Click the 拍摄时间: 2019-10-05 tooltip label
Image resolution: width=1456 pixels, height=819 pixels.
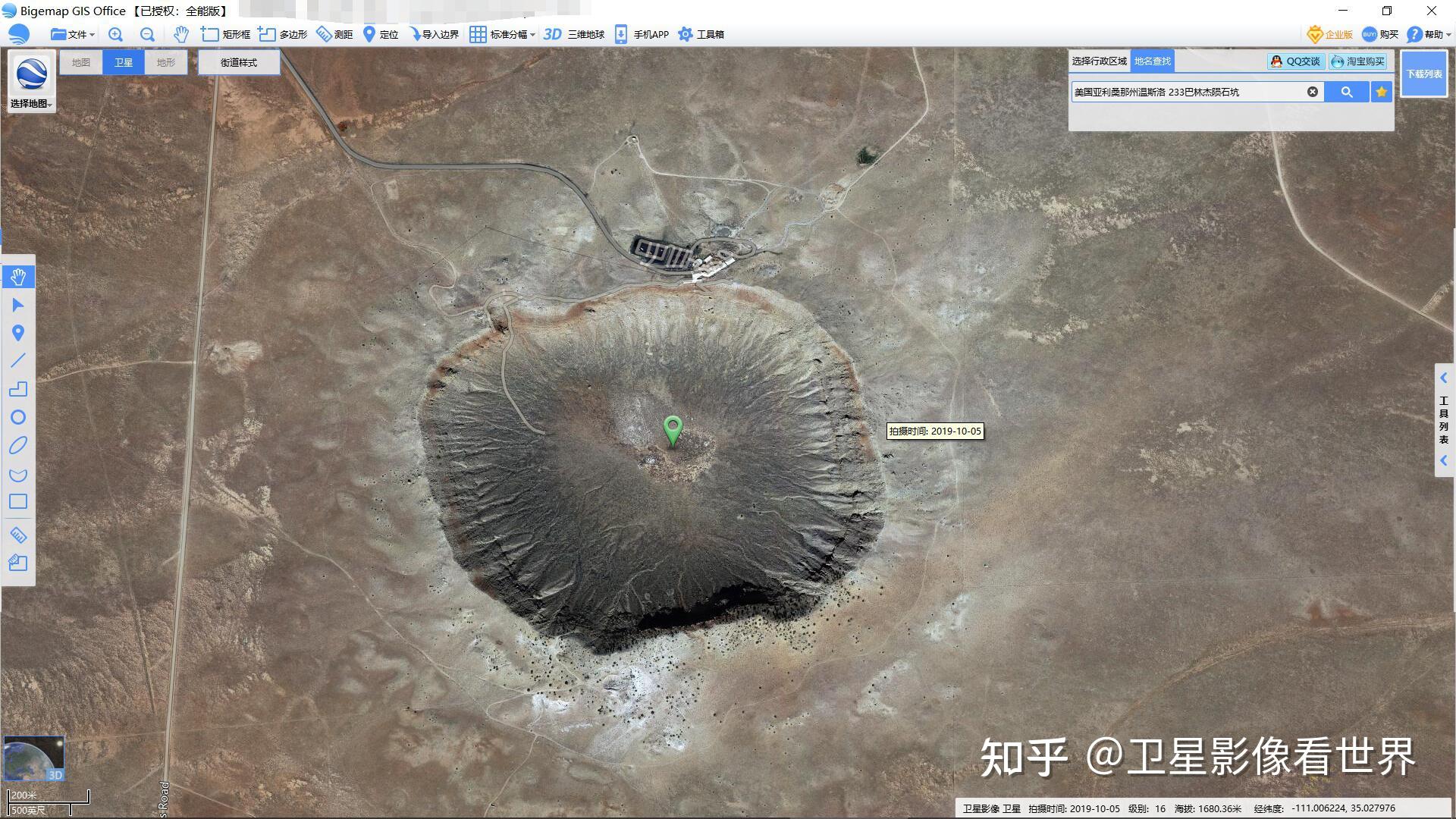pos(935,431)
